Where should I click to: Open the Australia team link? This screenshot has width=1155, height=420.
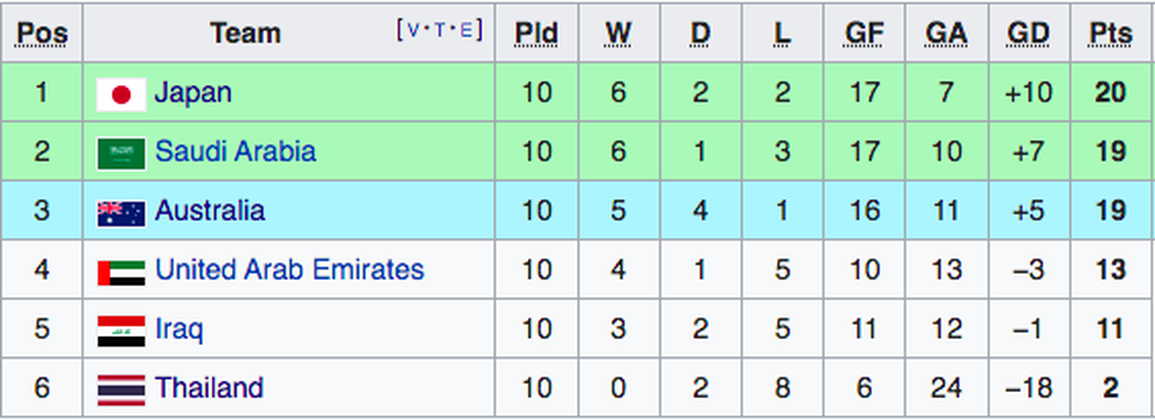point(210,211)
